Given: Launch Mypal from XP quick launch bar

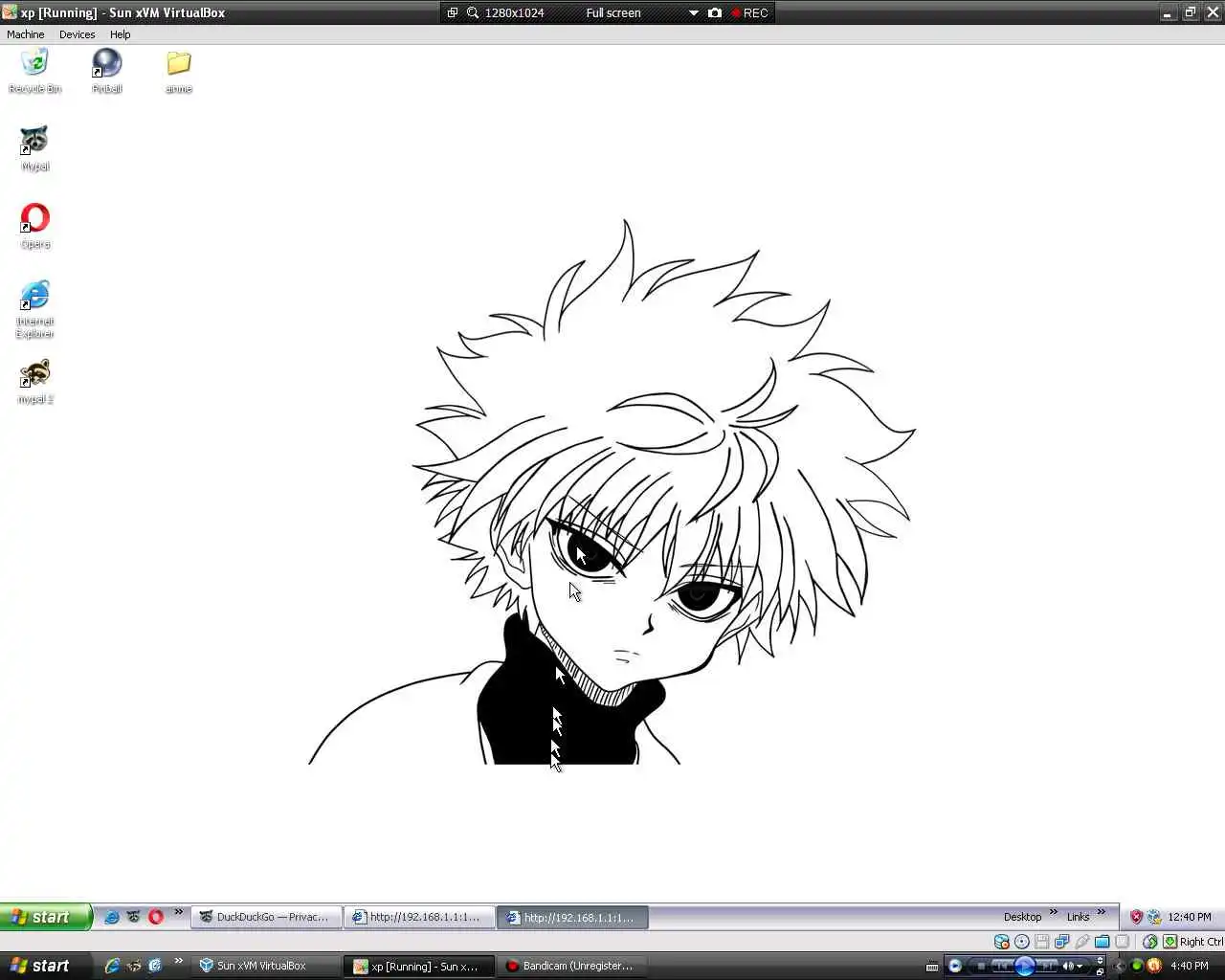Looking at the screenshot, I should [133, 917].
